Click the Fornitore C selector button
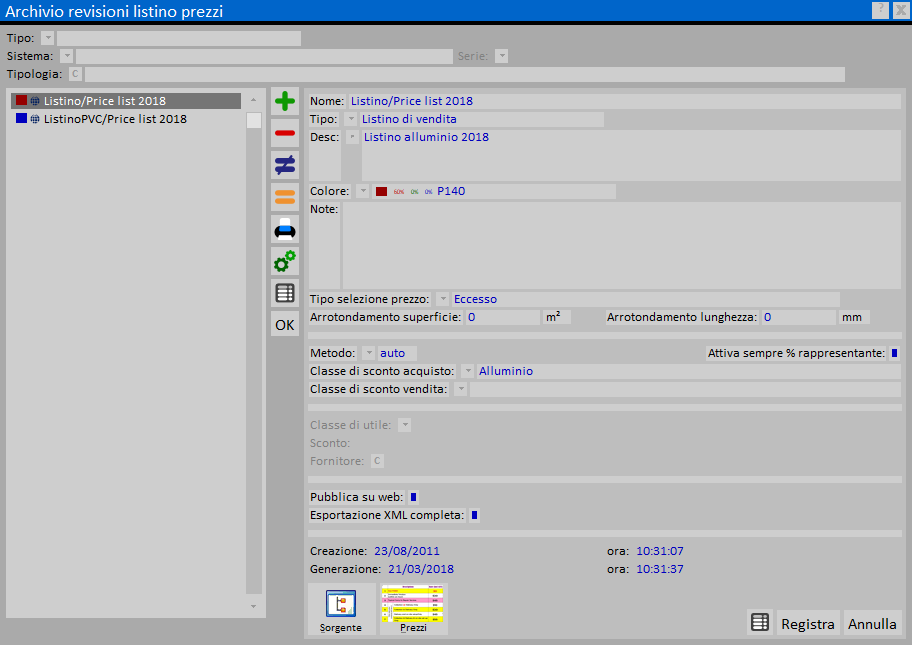The height and width of the screenshot is (645, 912). pyautogui.click(x=377, y=462)
